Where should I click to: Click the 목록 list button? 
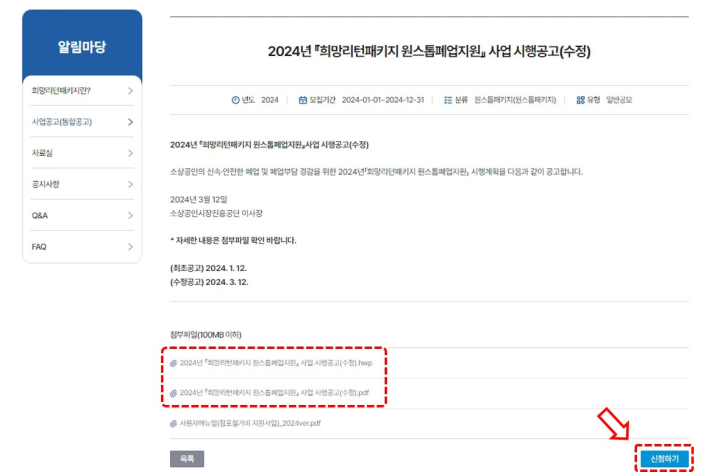pos(187,459)
